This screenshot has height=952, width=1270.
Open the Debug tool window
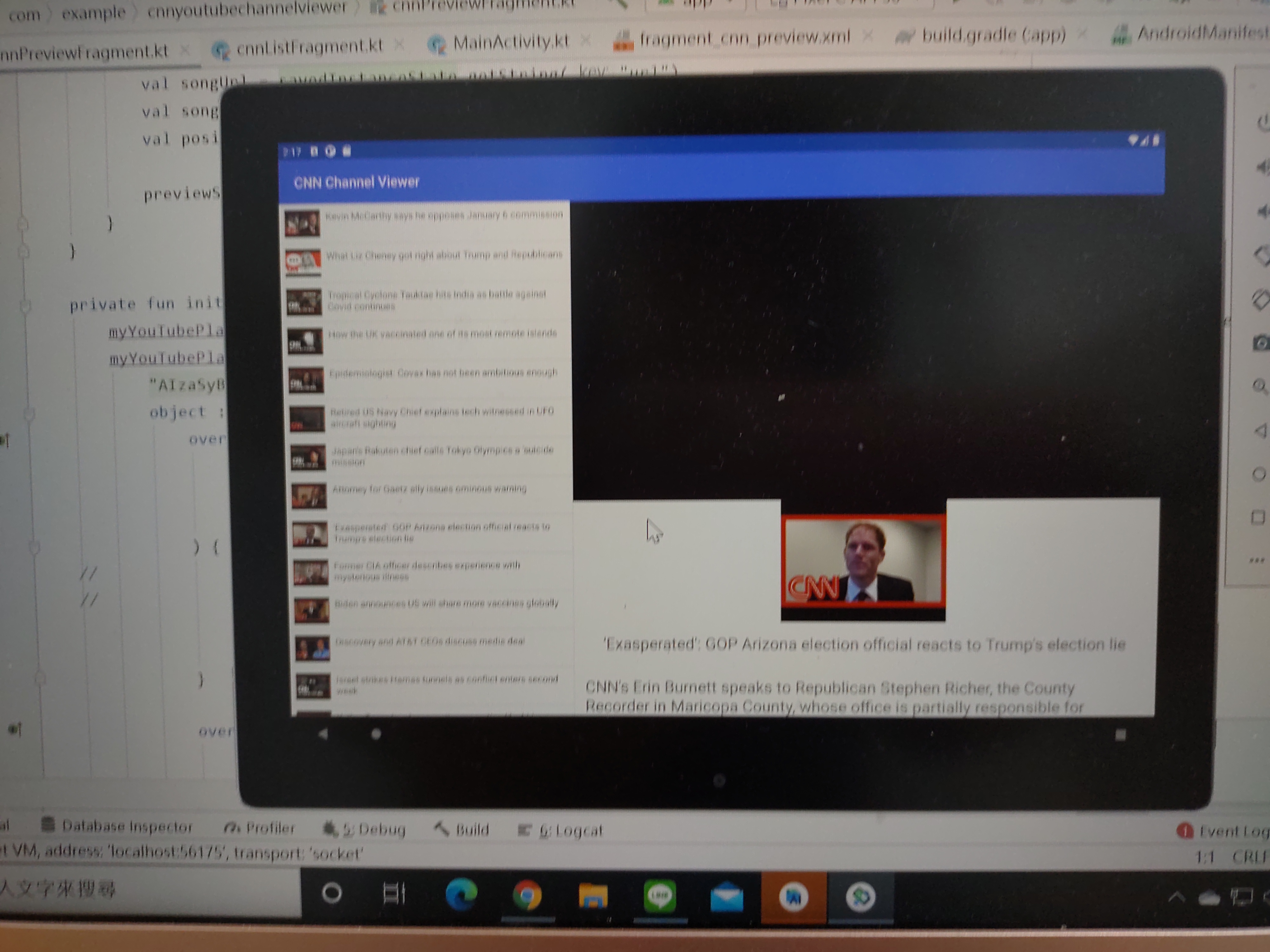pyautogui.click(x=364, y=829)
